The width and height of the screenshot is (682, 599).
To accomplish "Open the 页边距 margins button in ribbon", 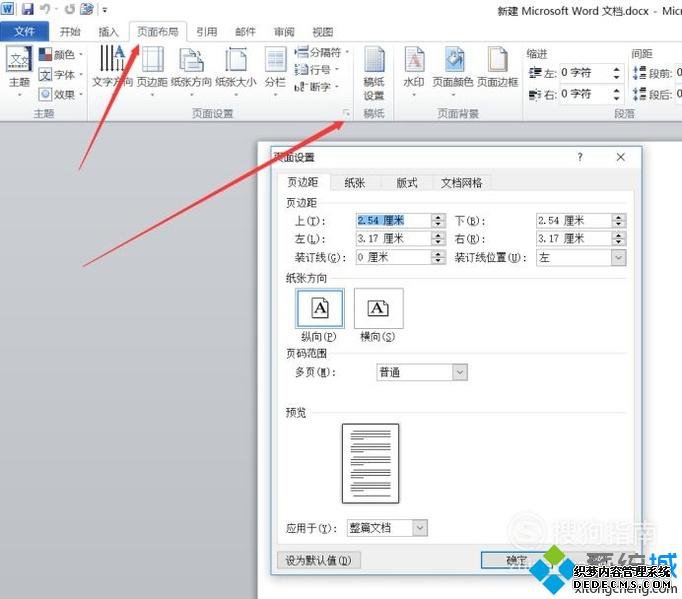I will pyautogui.click(x=152, y=70).
